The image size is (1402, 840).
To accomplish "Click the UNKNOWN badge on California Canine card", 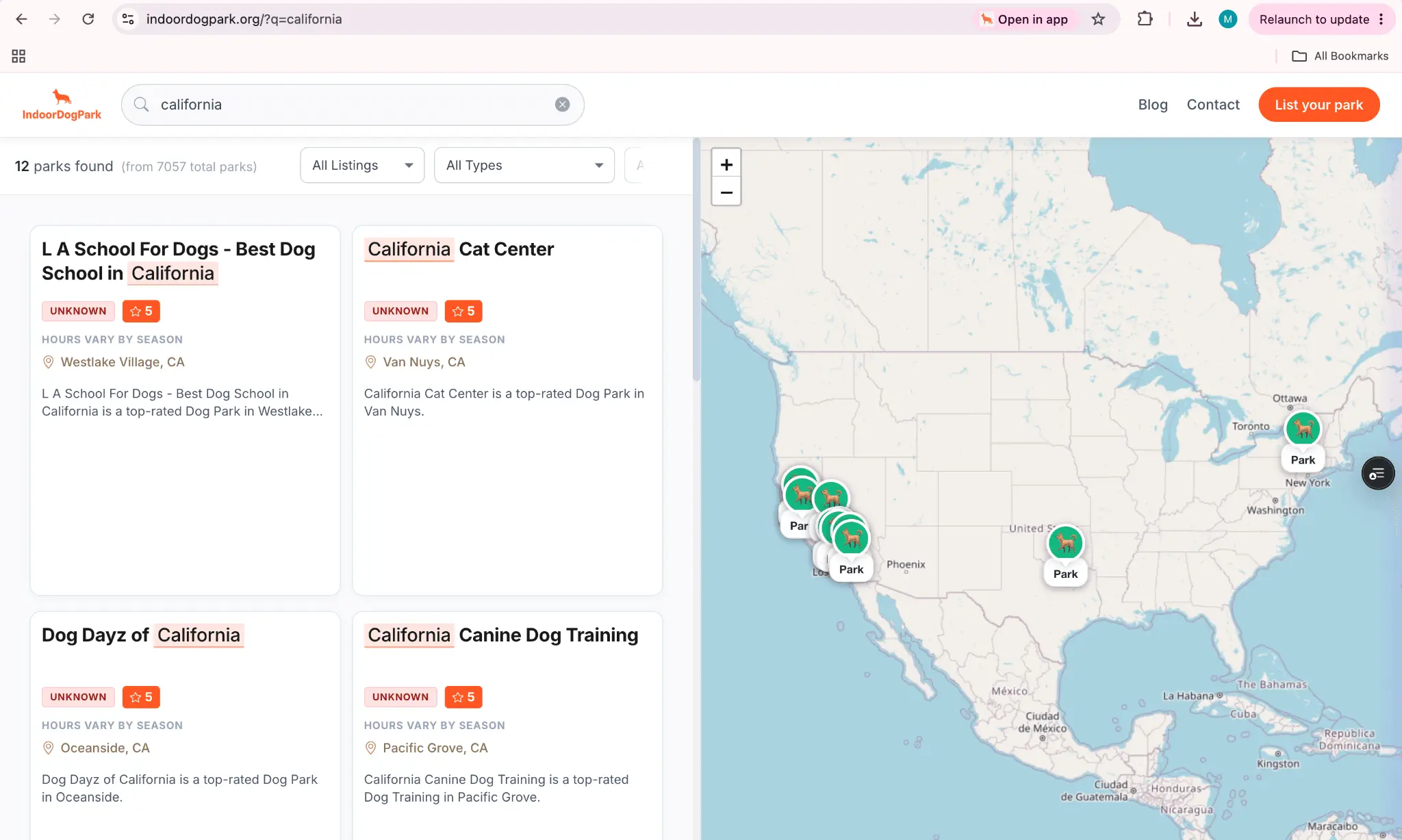I will [400, 697].
